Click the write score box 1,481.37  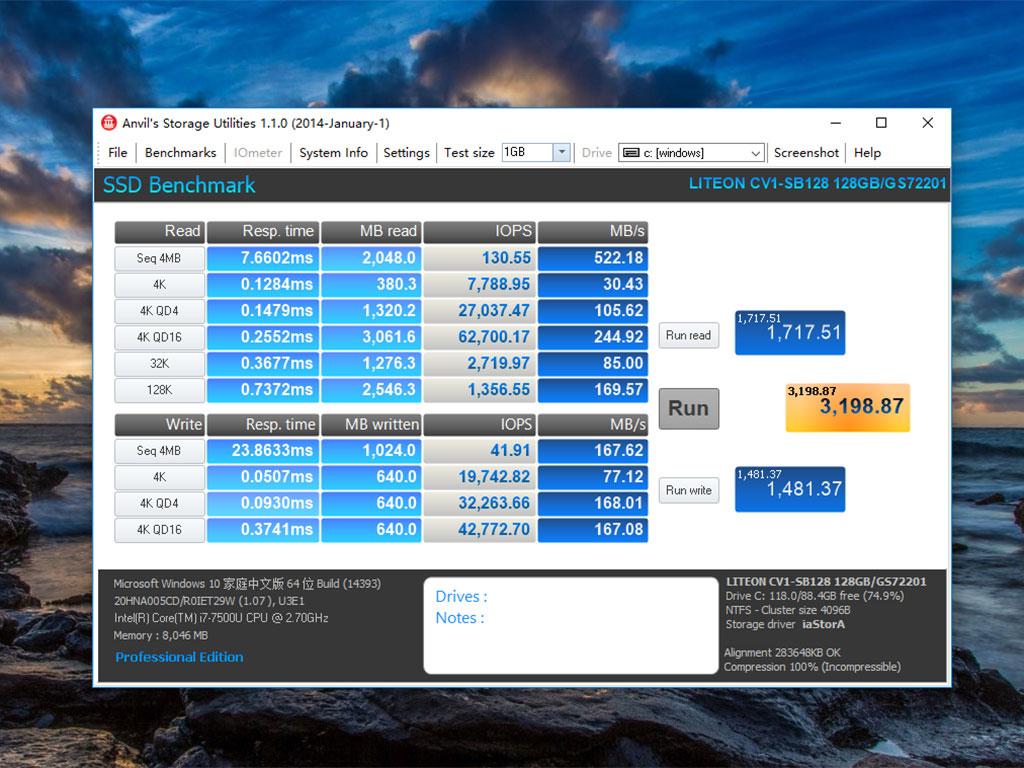[x=790, y=489]
